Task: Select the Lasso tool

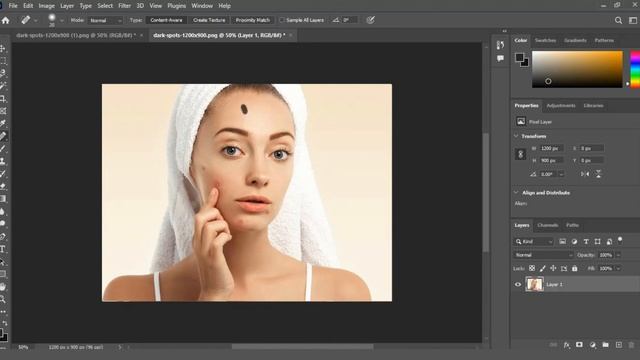Action: click(x=3, y=73)
